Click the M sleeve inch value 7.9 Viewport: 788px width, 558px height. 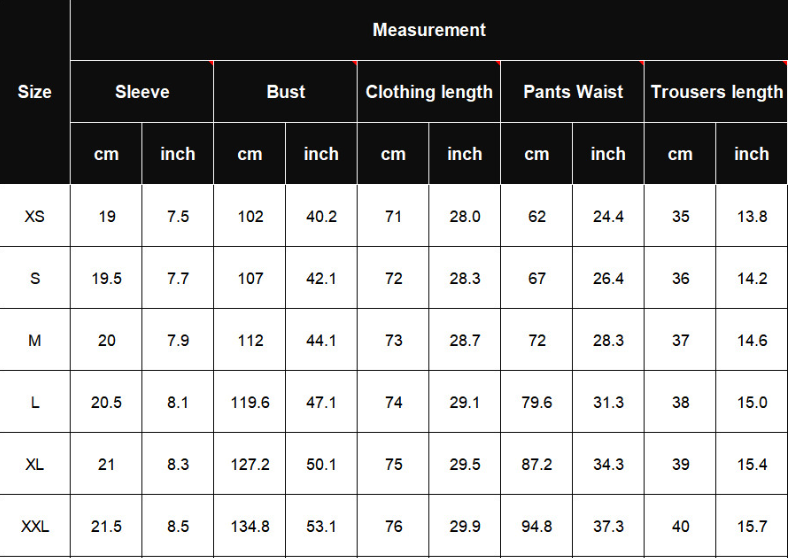(178, 340)
